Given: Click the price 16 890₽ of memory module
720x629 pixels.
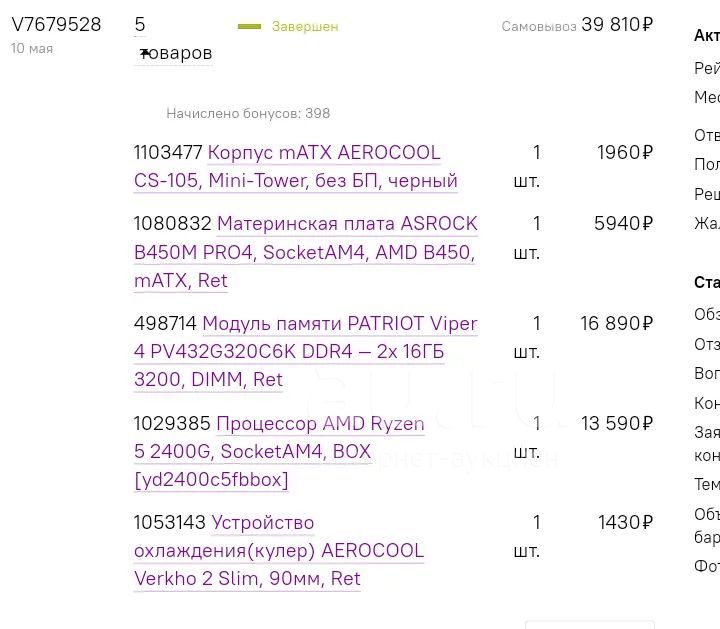Looking at the screenshot, I should [x=616, y=324].
